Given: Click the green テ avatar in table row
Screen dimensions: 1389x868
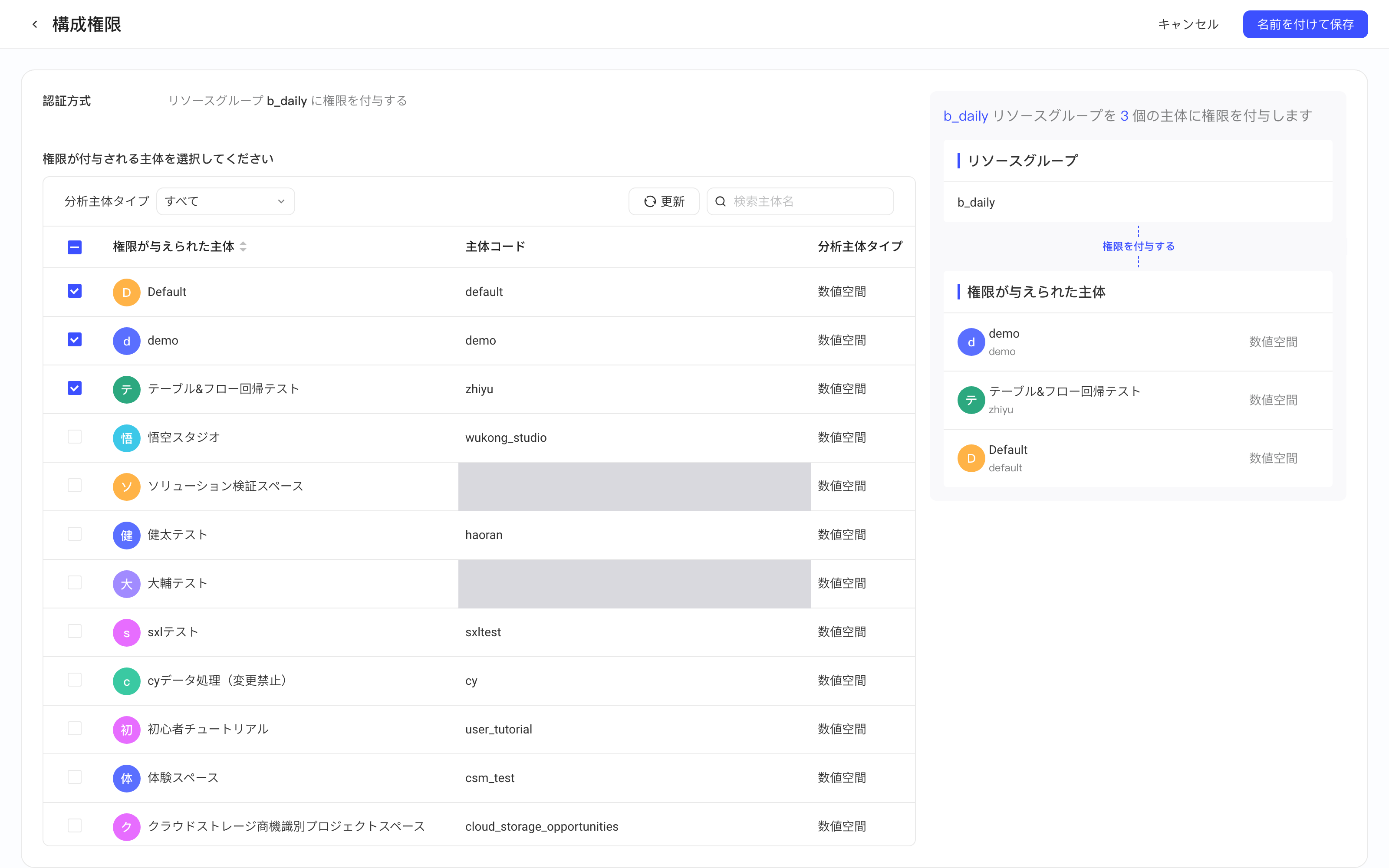Looking at the screenshot, I should (127, 389).
